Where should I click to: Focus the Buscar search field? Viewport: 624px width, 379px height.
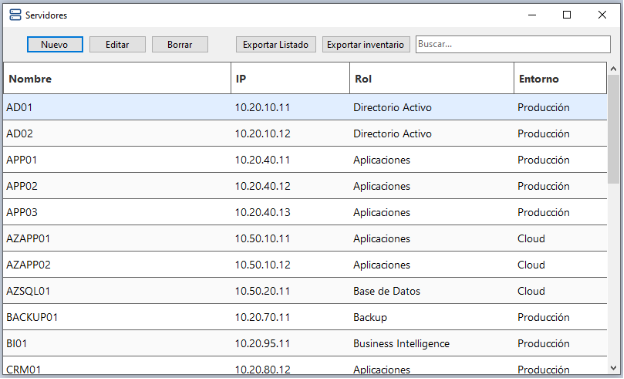coord(513,44)
